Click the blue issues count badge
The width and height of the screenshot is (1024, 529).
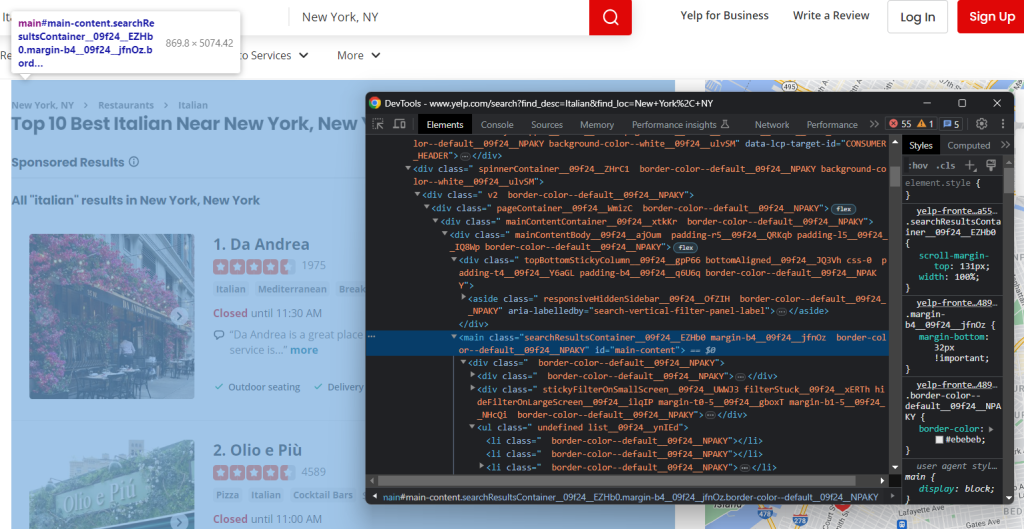tap(951, 124)
